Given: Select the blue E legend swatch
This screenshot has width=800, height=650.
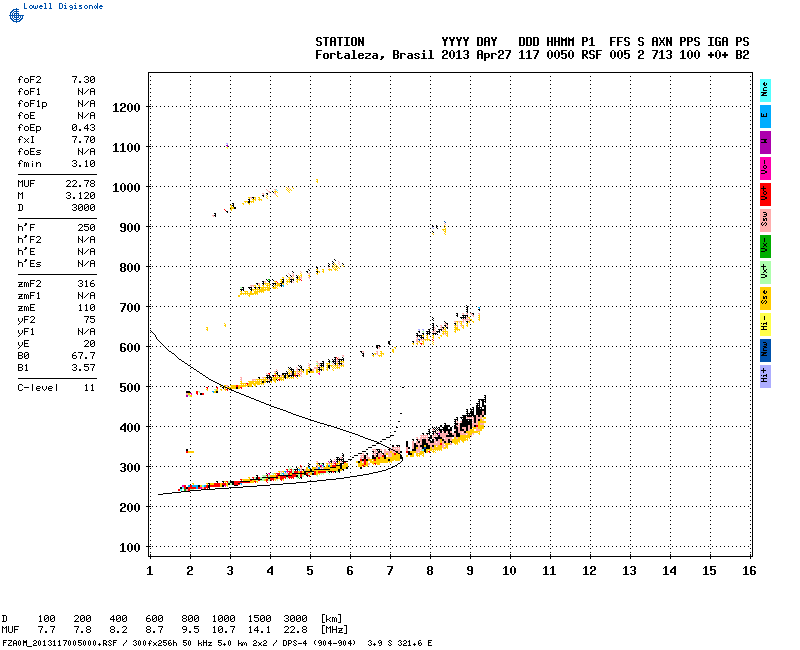Looking at the screenshot, I should click(x=765, y=116).
